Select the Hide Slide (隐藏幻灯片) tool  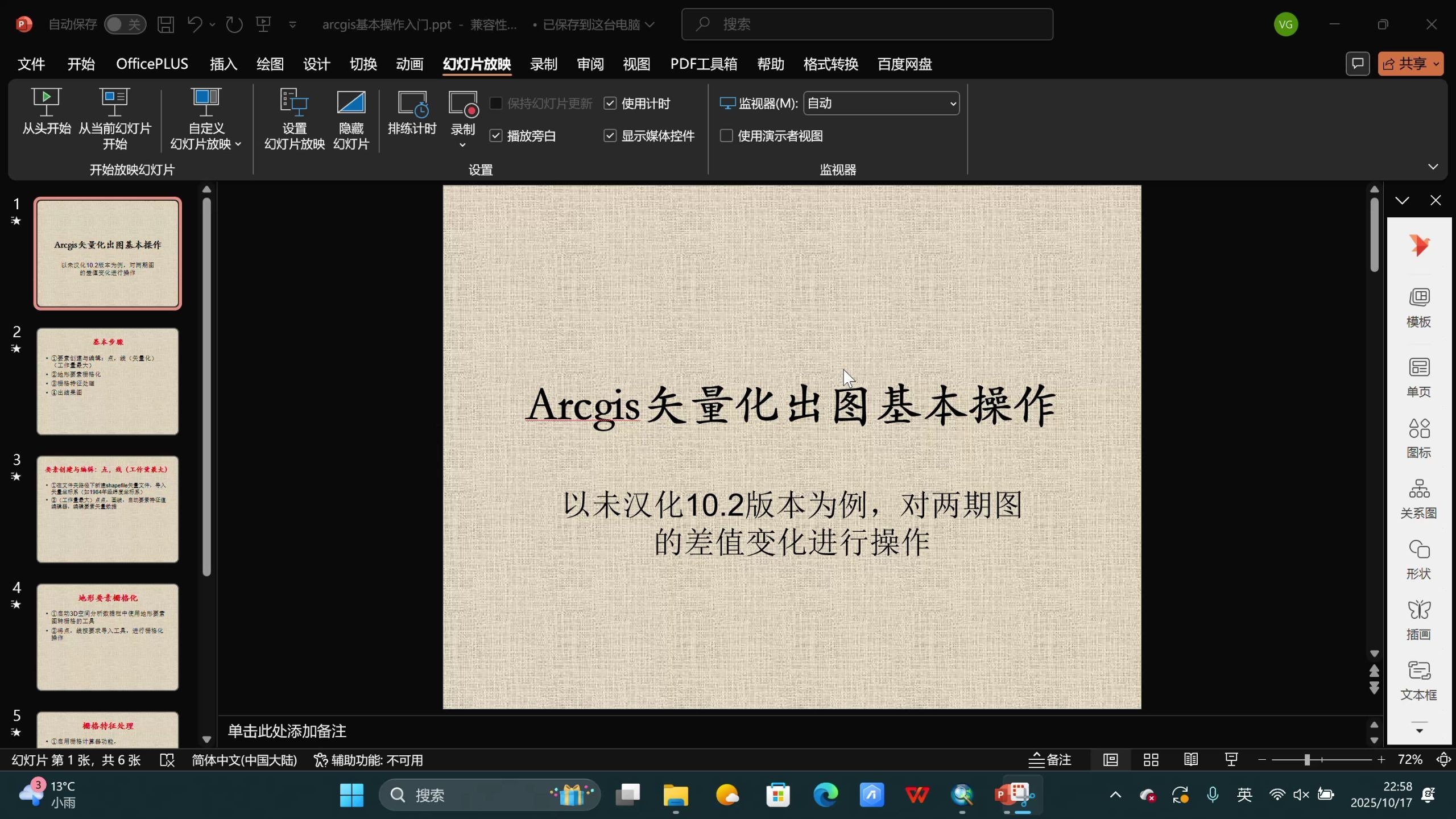tap(350, 118)
